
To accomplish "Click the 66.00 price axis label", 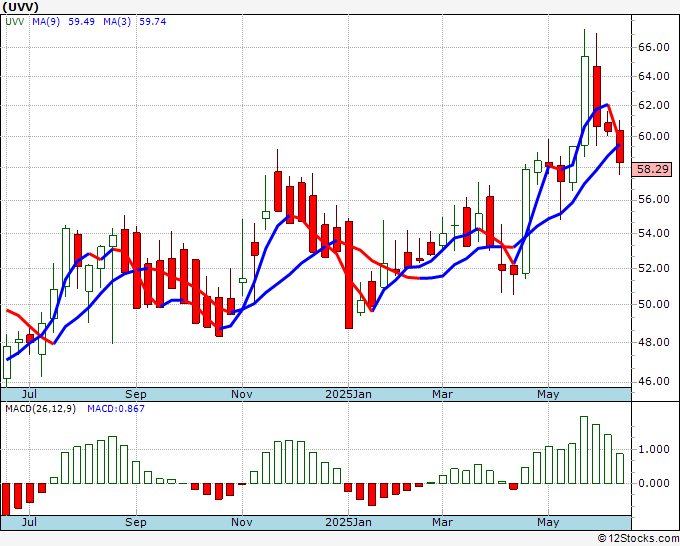I will point(653,47).
